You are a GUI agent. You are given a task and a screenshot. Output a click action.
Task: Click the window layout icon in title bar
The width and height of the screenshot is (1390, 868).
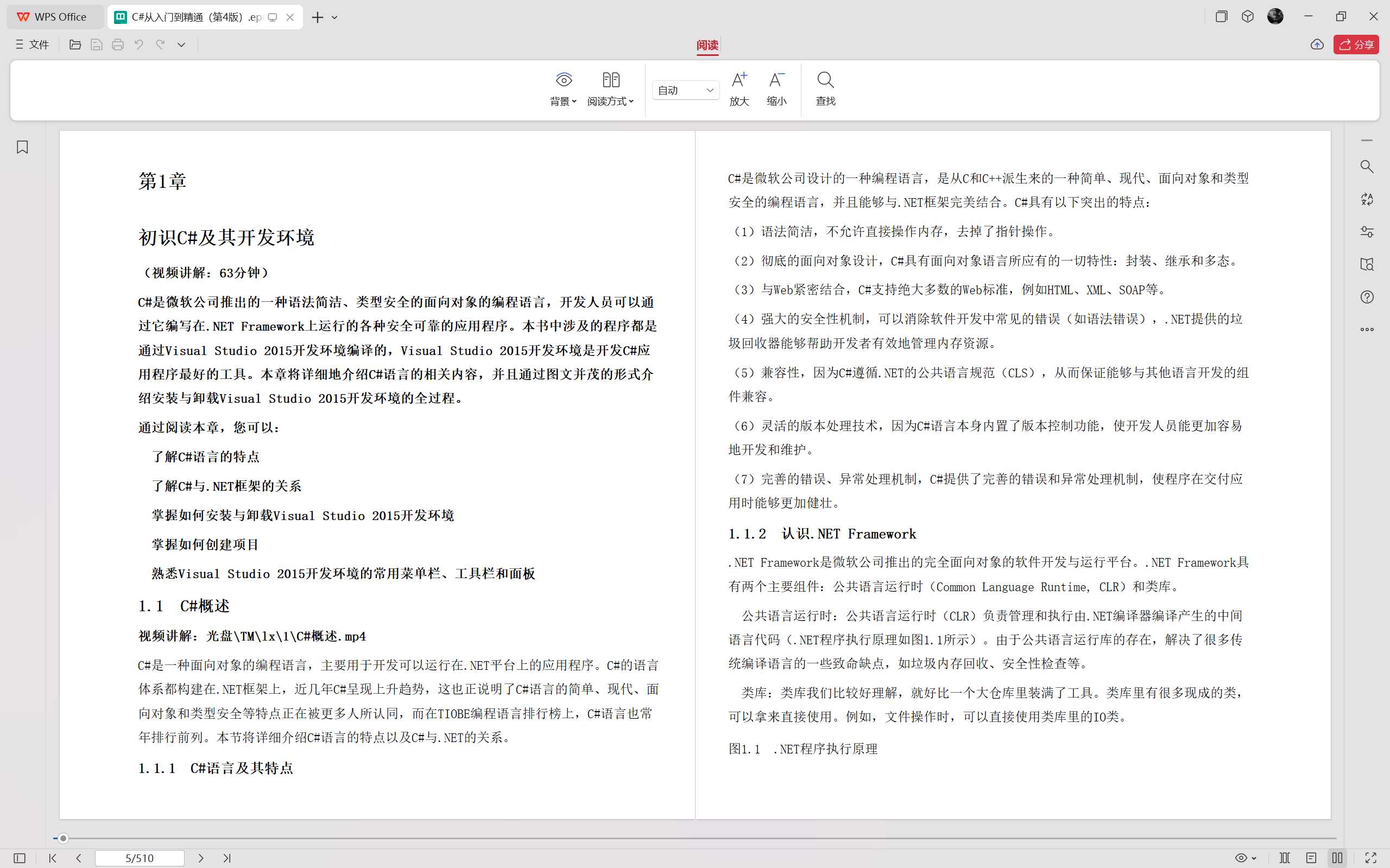tap(1221, 17)
